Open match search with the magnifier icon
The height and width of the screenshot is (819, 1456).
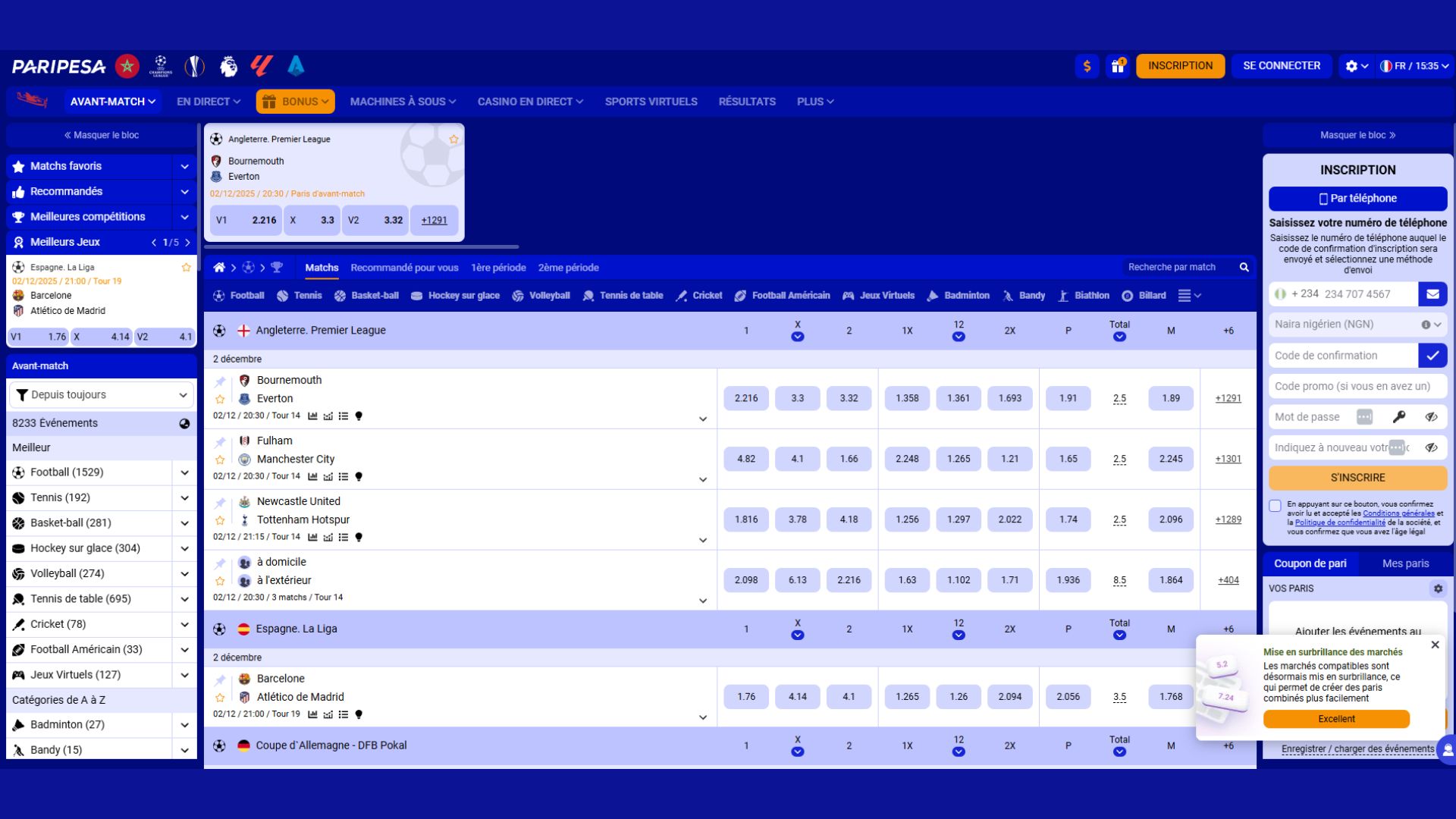point(1244,267)
